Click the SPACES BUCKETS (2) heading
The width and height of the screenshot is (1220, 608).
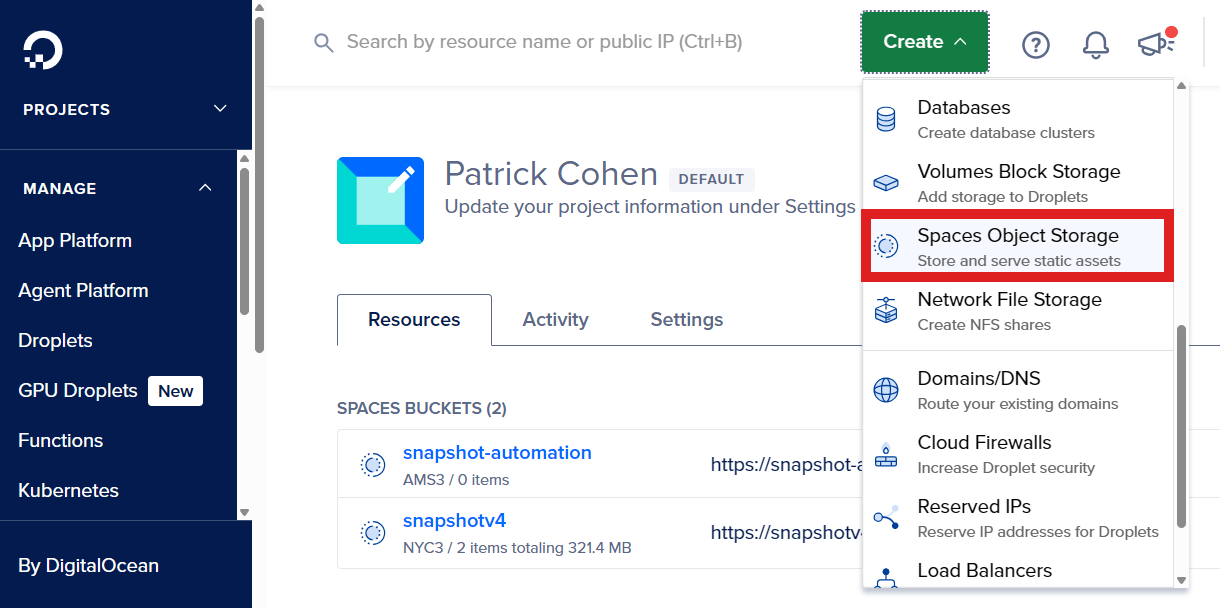click(422, 409)
